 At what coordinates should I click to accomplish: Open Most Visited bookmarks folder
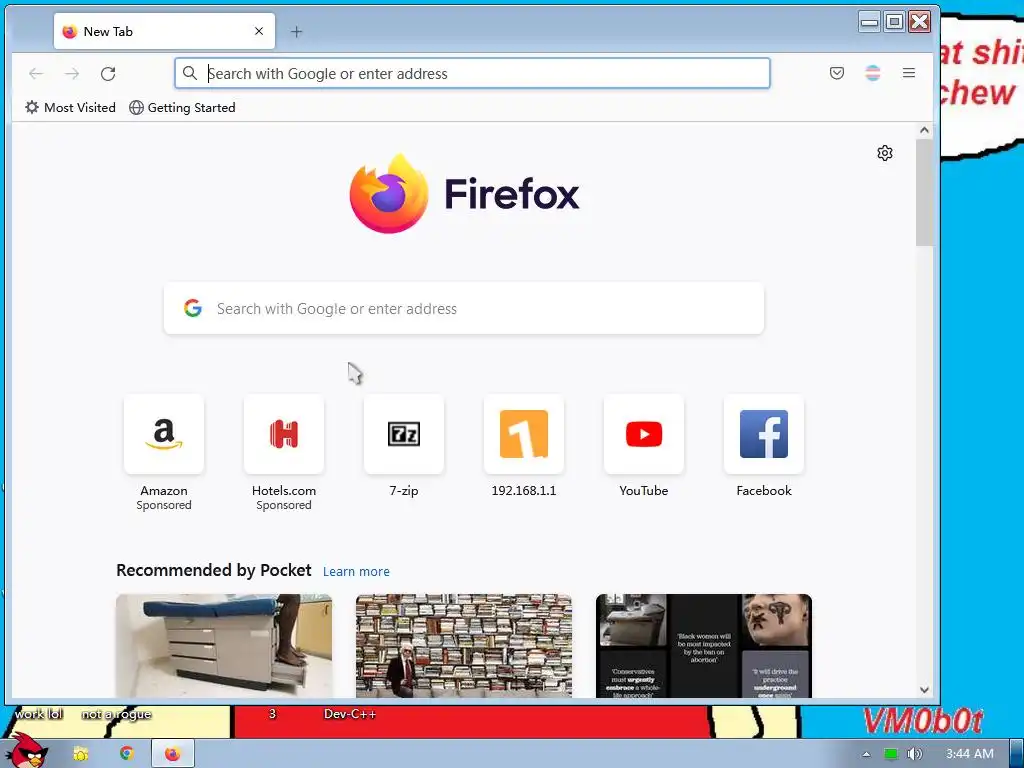click(71, 108)
